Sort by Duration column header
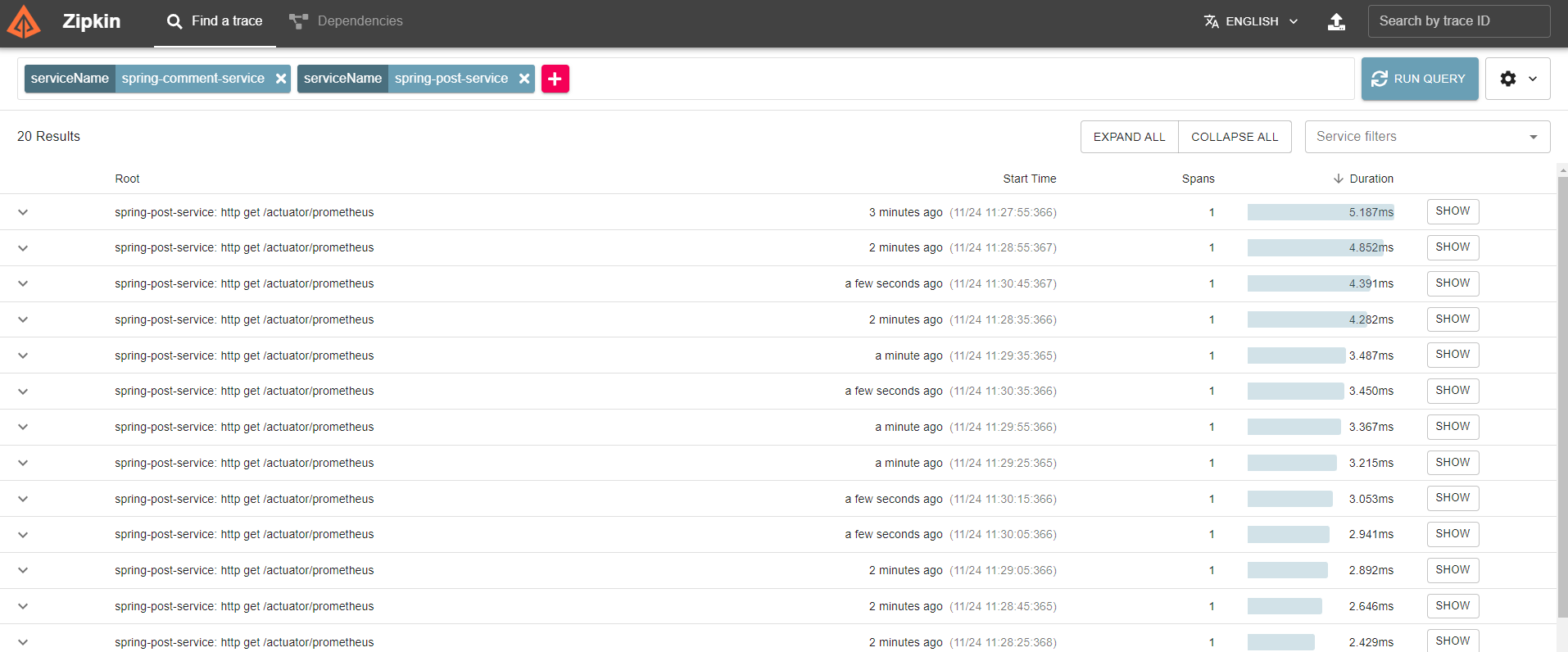Screen dimensions: 1568x652 click(x=1363, y=179)
